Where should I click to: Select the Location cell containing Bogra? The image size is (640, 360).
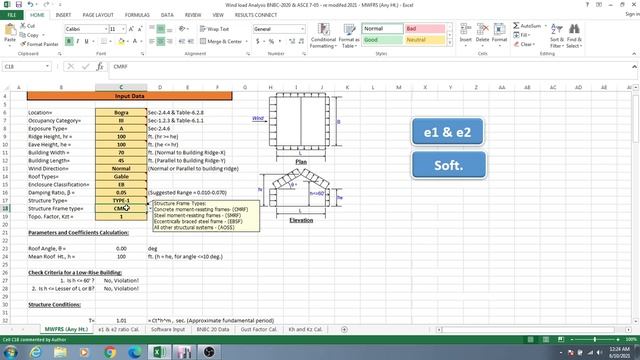pos(121,112)
